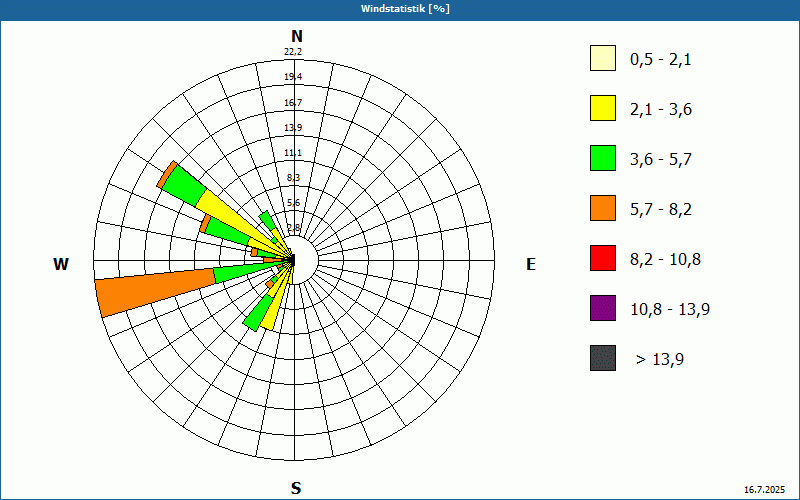800x500 pixels.
Task: Click the 'Windstatistik [%]' title text
Action: [x=405, y=9]
